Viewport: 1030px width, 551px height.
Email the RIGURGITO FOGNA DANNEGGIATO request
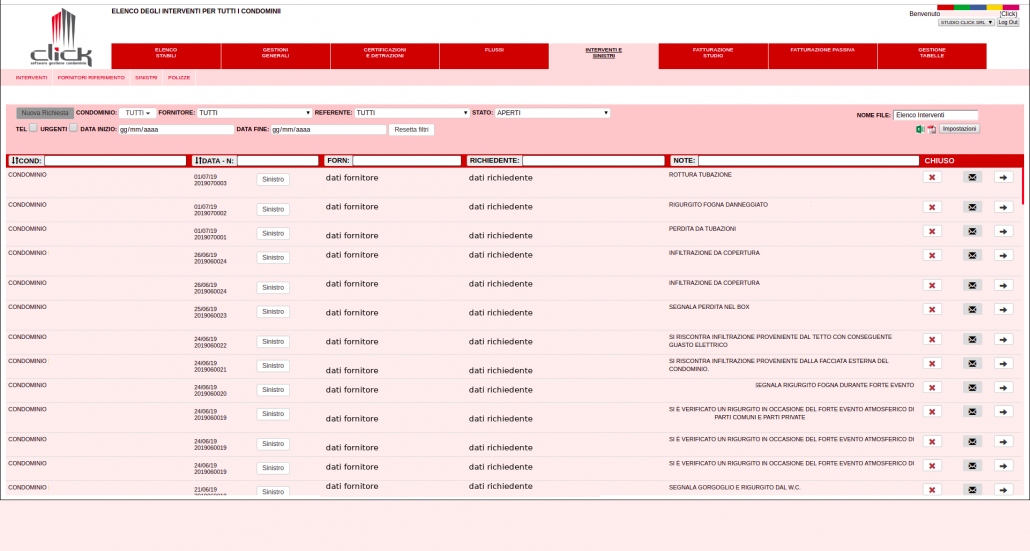[x=972, y=208]
